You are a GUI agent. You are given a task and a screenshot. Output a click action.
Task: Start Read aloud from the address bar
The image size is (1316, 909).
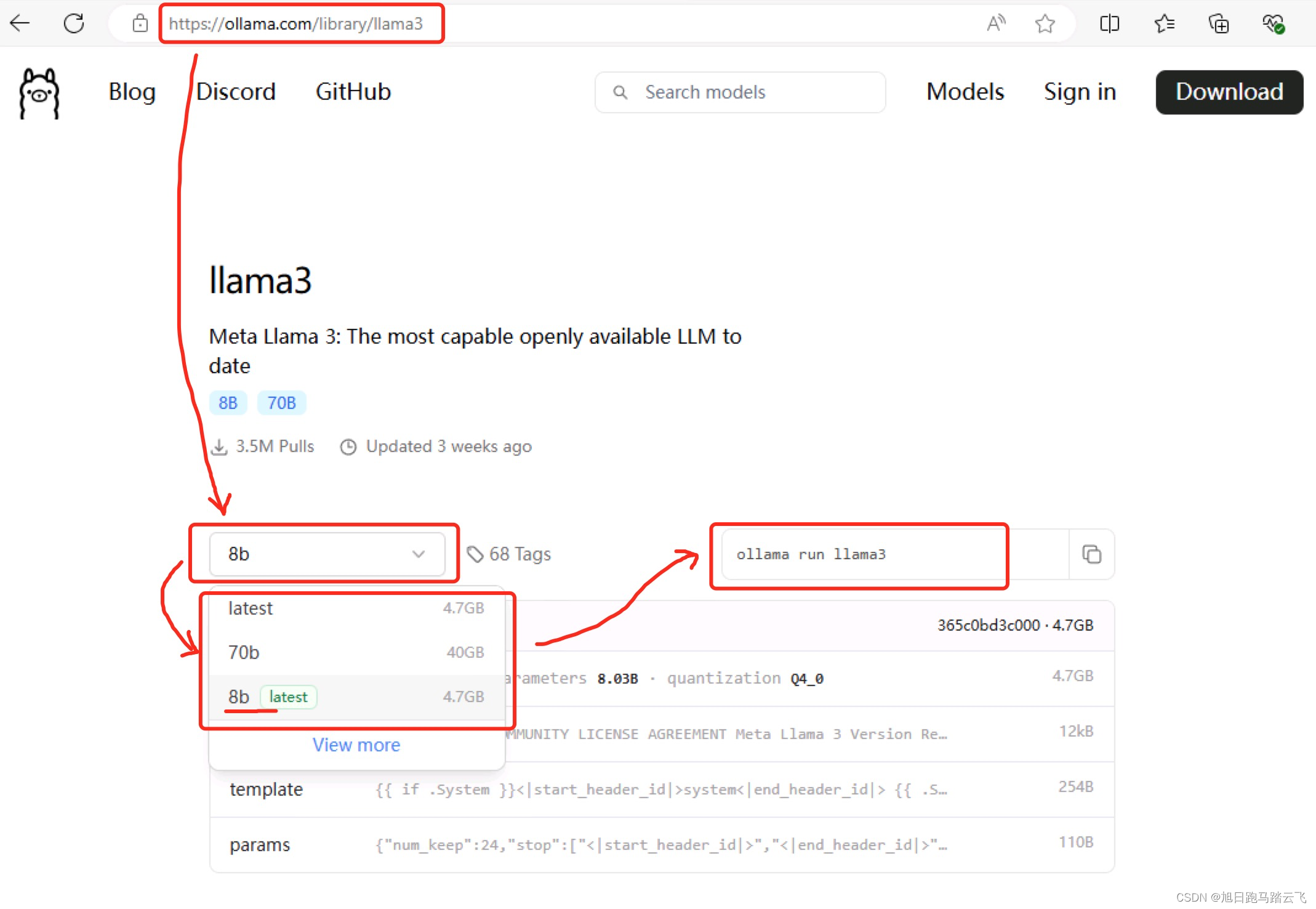[x=996, y=23]
